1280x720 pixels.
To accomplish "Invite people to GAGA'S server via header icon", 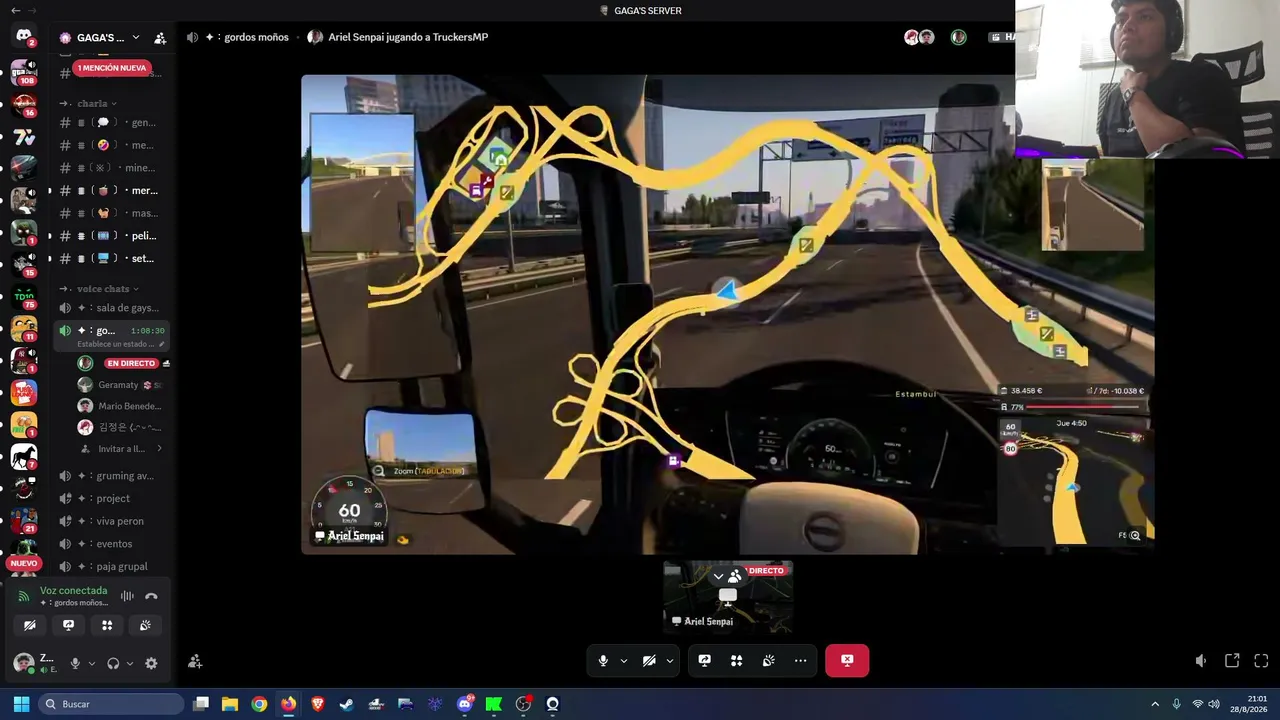I will [x=160, y=38].
